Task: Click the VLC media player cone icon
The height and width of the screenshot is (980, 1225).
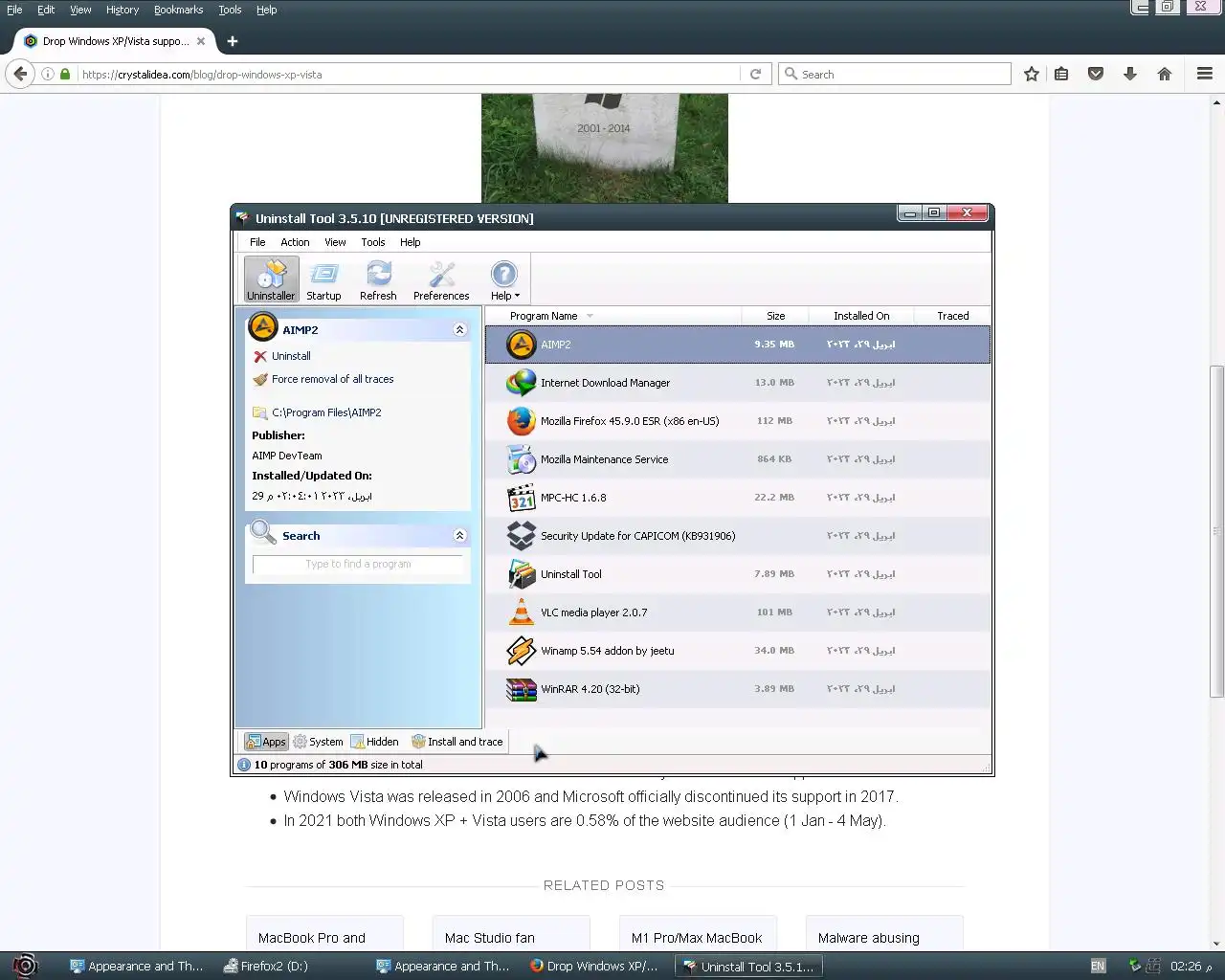Action: 521,612
